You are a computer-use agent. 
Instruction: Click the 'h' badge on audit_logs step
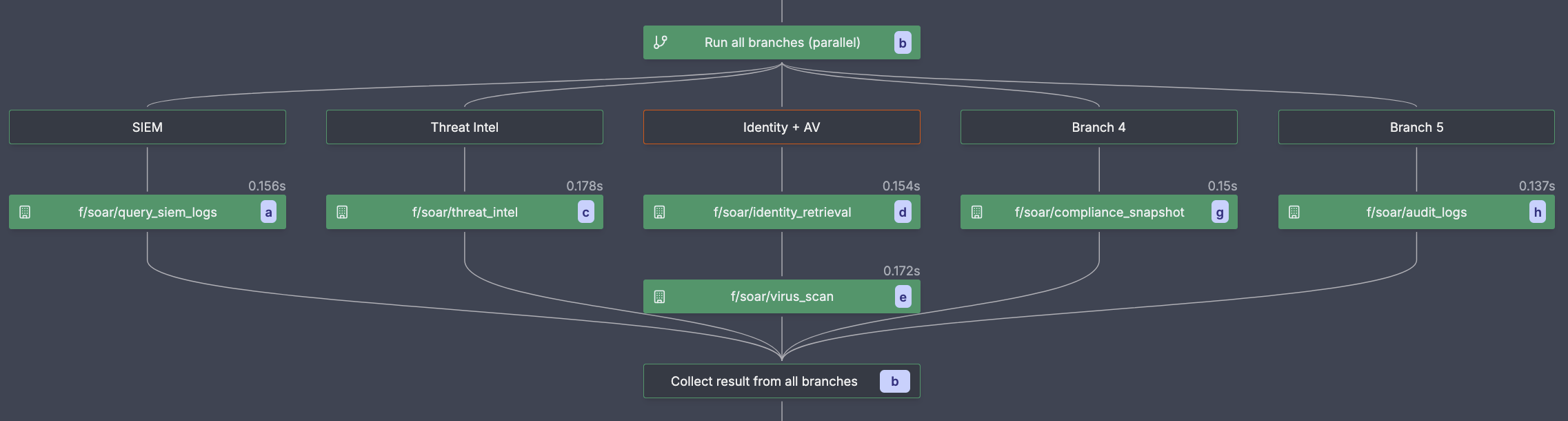coord(1538,213)
